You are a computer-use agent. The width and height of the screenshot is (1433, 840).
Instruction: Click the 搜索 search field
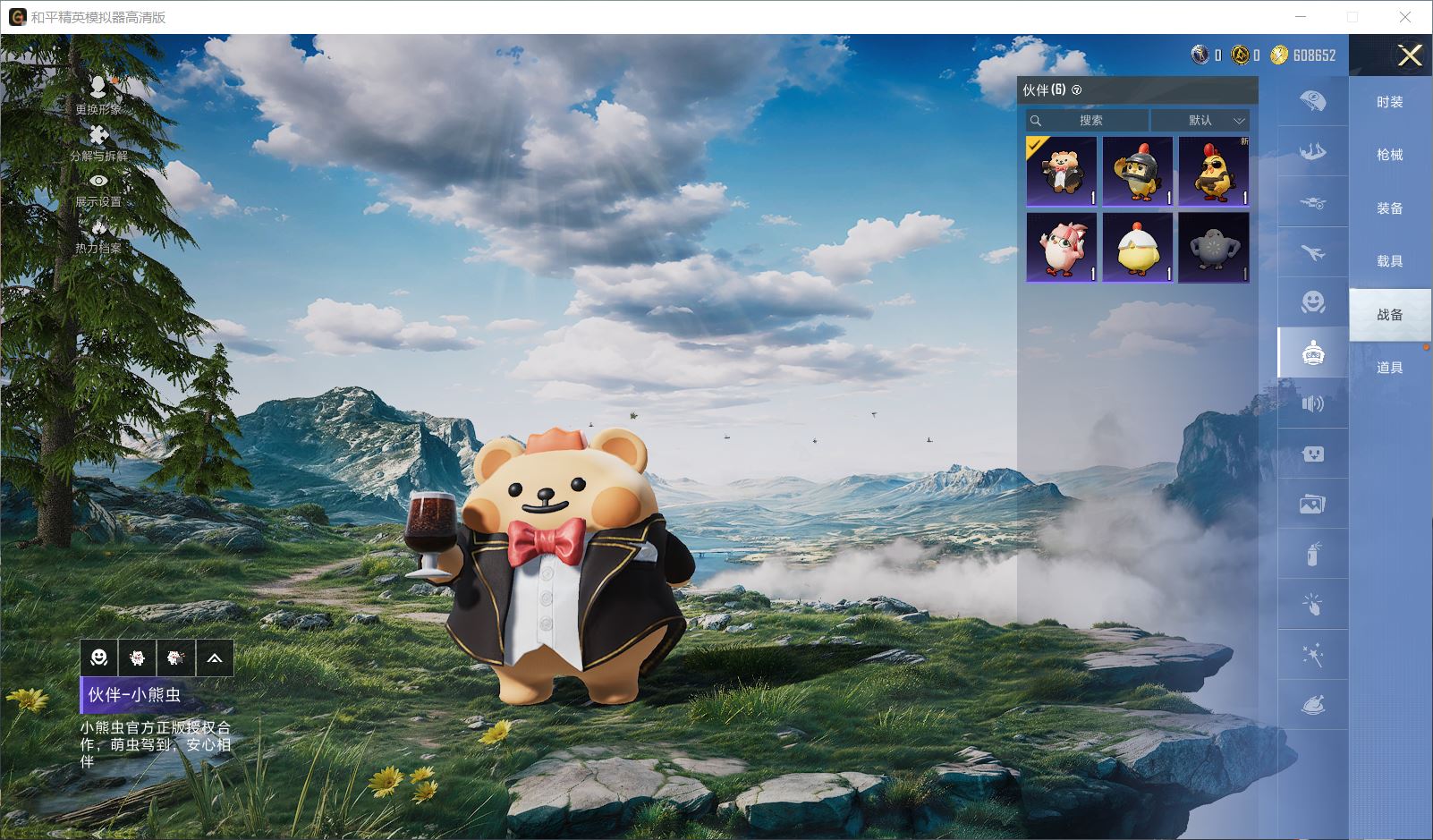(1088, 120)
